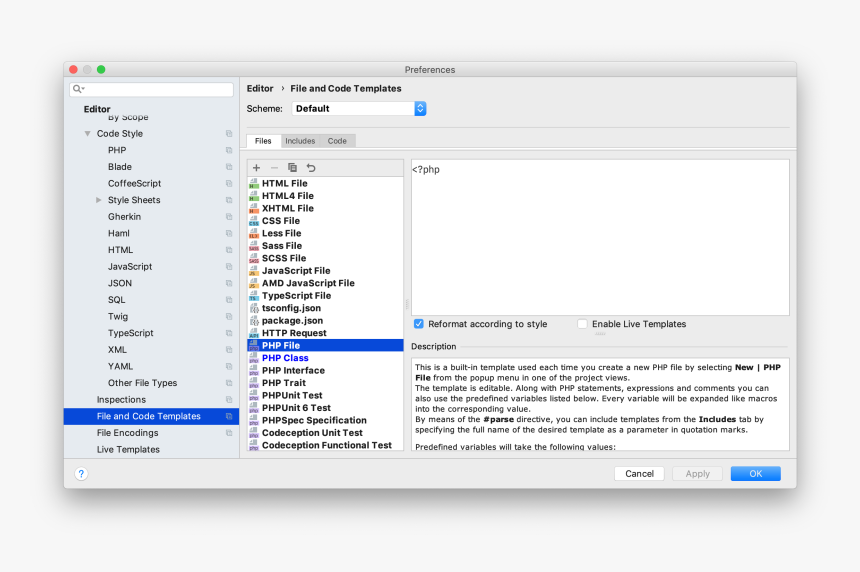
Task: Click the icon beside Inspections
Action: point(229,400)
